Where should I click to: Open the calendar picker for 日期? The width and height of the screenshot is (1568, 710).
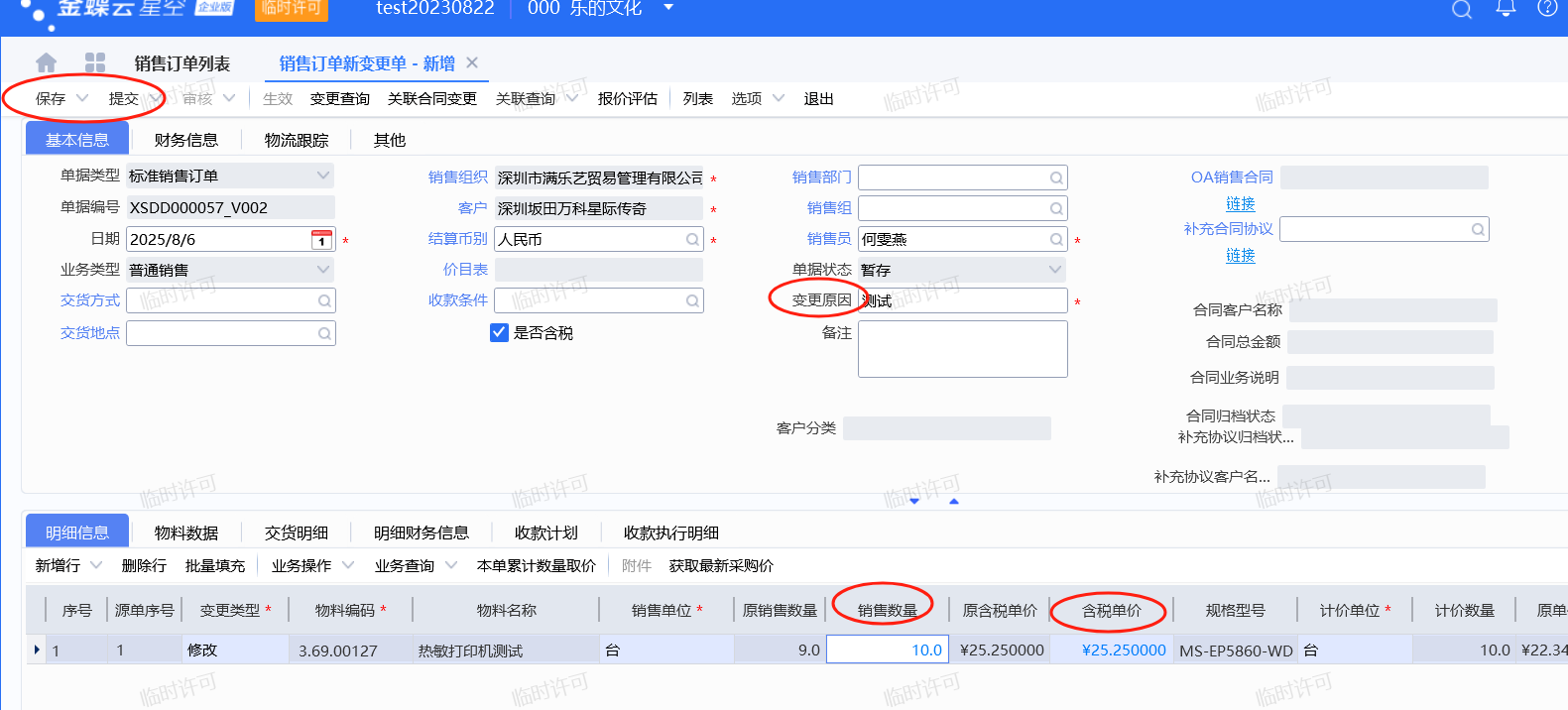321,240
